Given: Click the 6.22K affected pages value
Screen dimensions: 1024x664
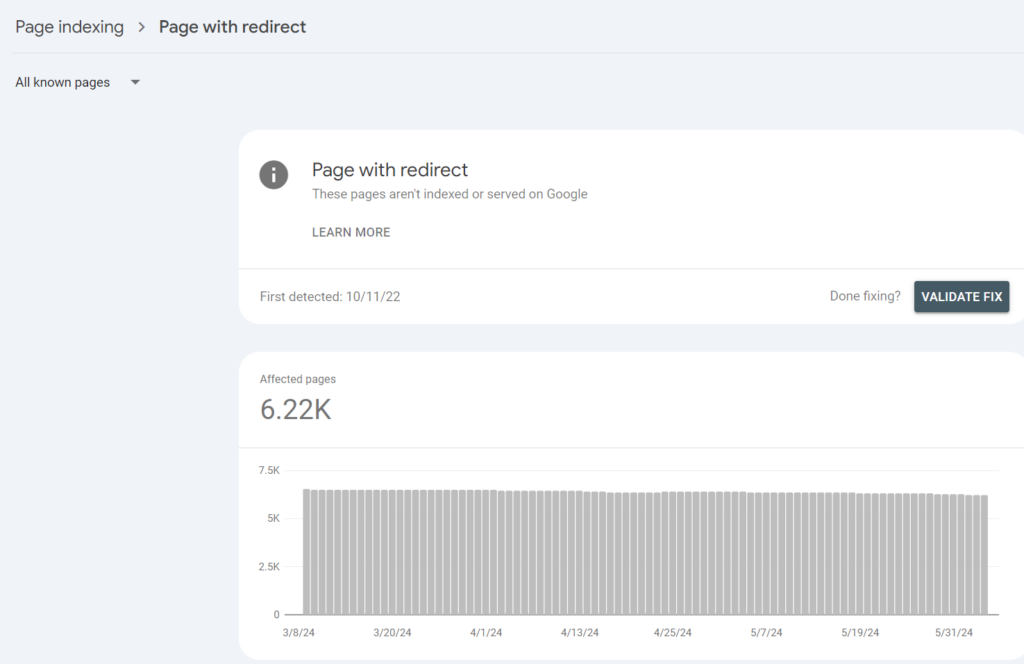Looking at the screenshot, I should point(295,409).
